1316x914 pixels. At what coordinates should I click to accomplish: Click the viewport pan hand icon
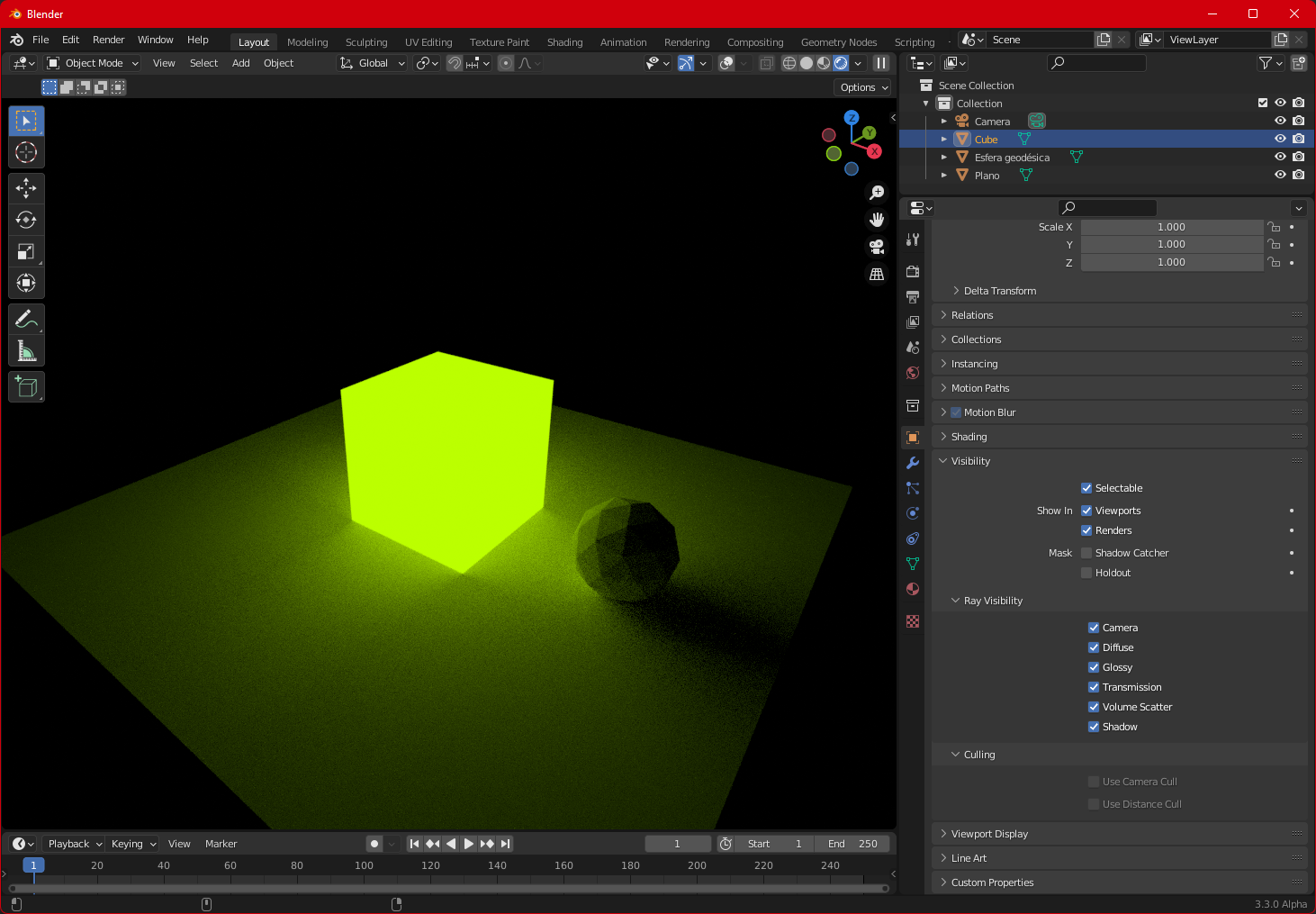(x=877, y=220)
